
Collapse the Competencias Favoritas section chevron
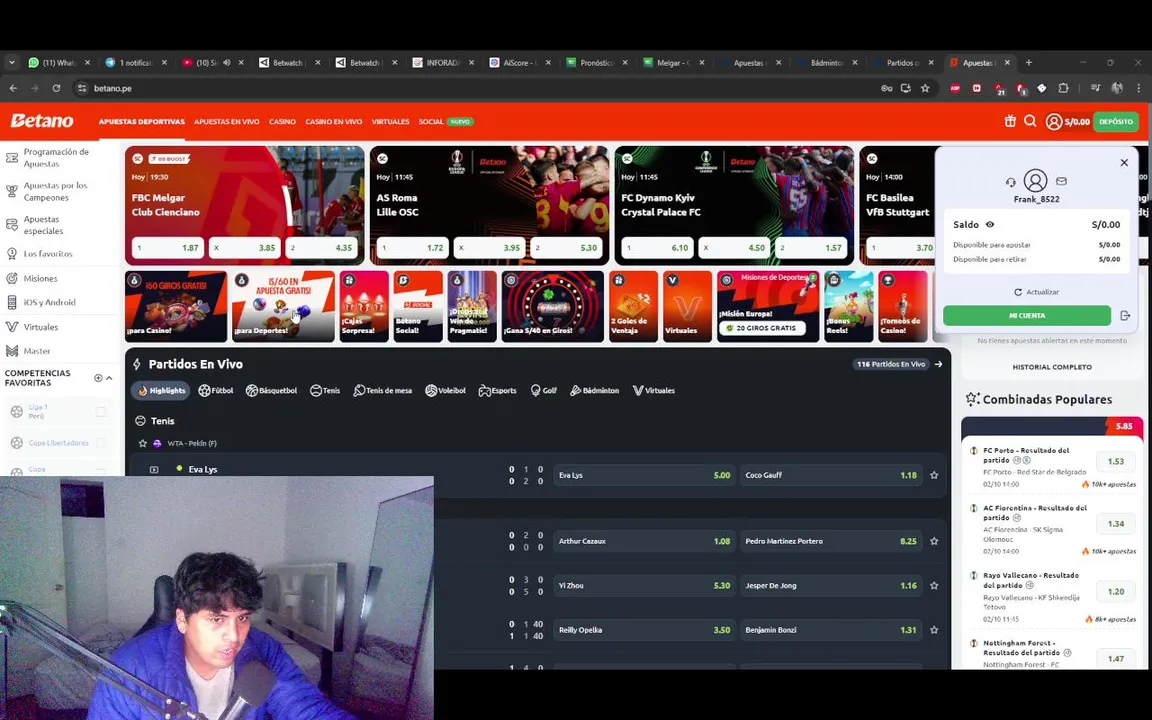click(x=109, y=378)
